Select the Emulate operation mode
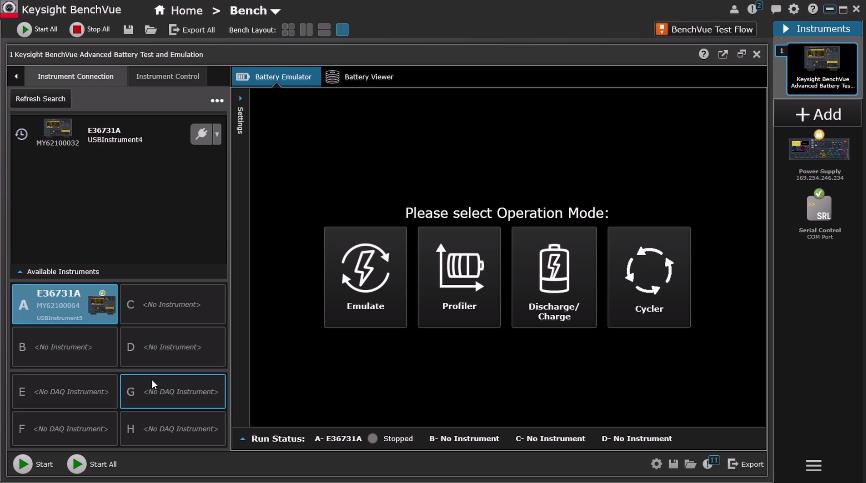This screenshot has width=866, height=483. click(365, 276)
